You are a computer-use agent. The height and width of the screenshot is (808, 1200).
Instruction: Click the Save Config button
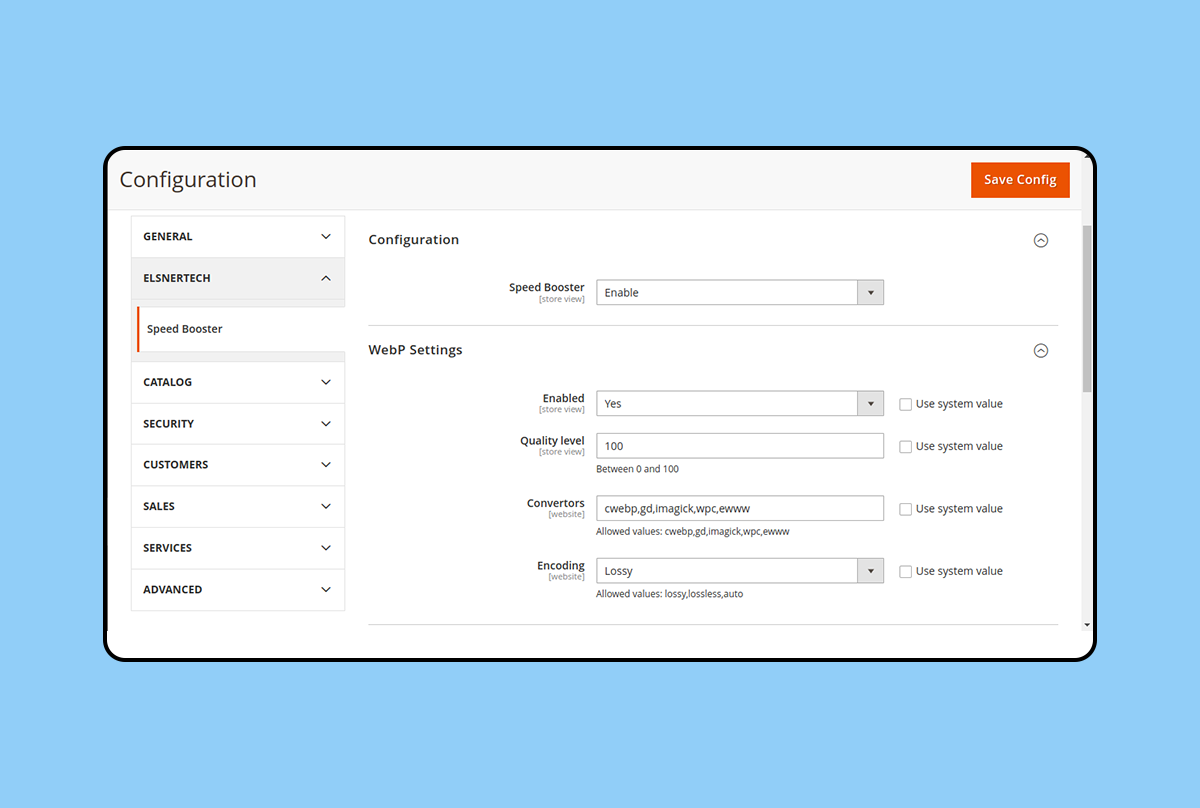[1019, 180]
